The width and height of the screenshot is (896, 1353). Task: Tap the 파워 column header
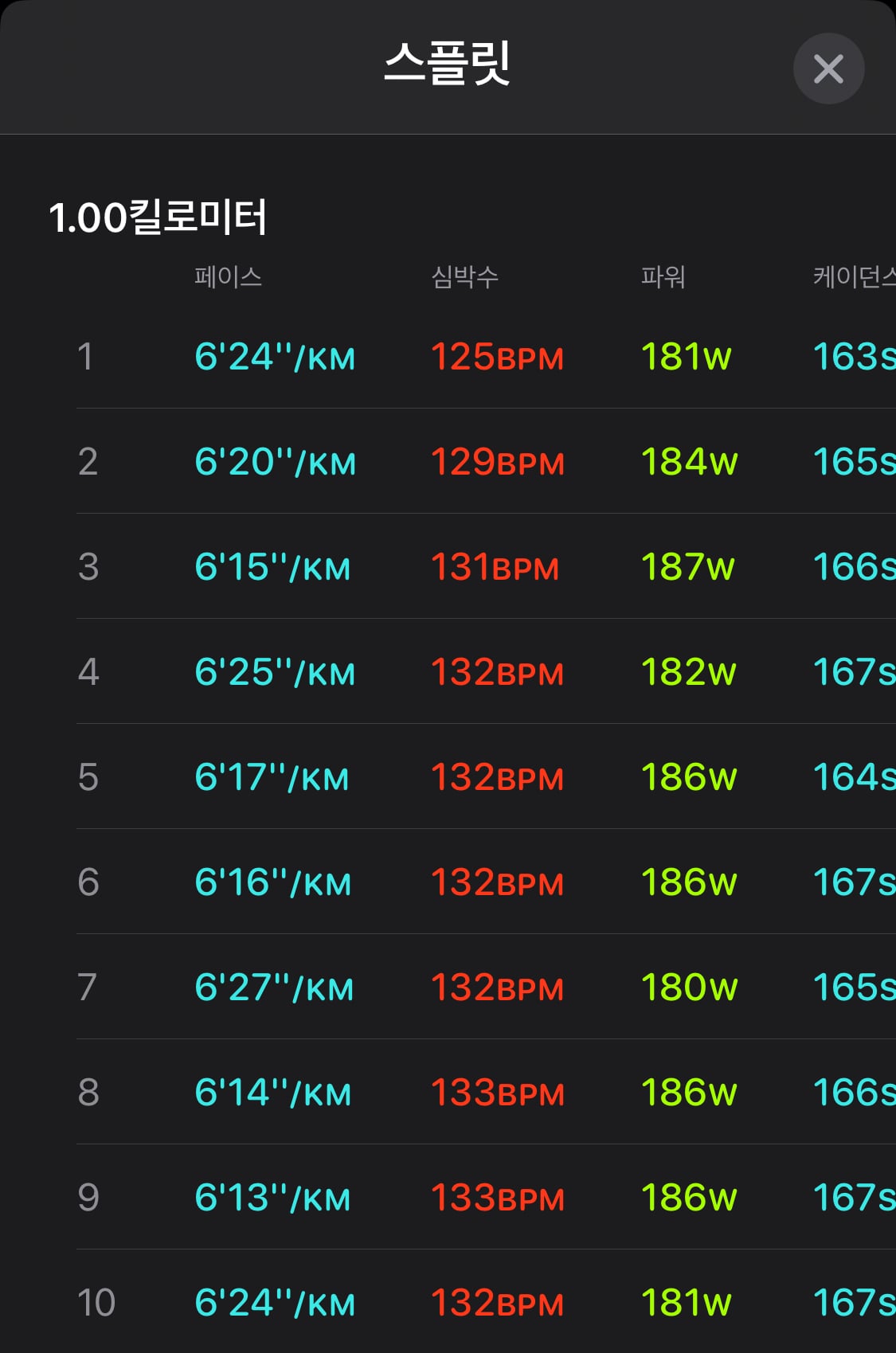663,276
